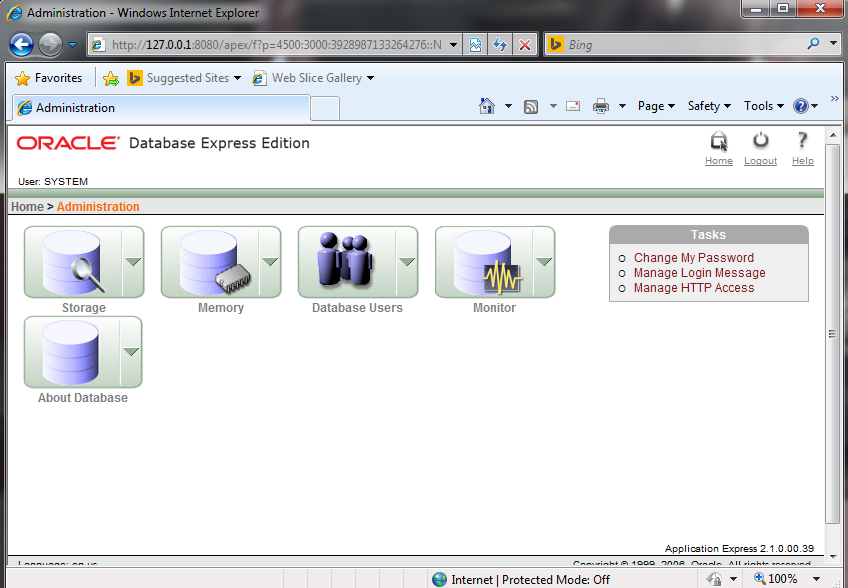Viewport: 848px width, 588px height.
Task: Expand the Storage icon dropdown arrow
Action: click(x=131, y=260)
